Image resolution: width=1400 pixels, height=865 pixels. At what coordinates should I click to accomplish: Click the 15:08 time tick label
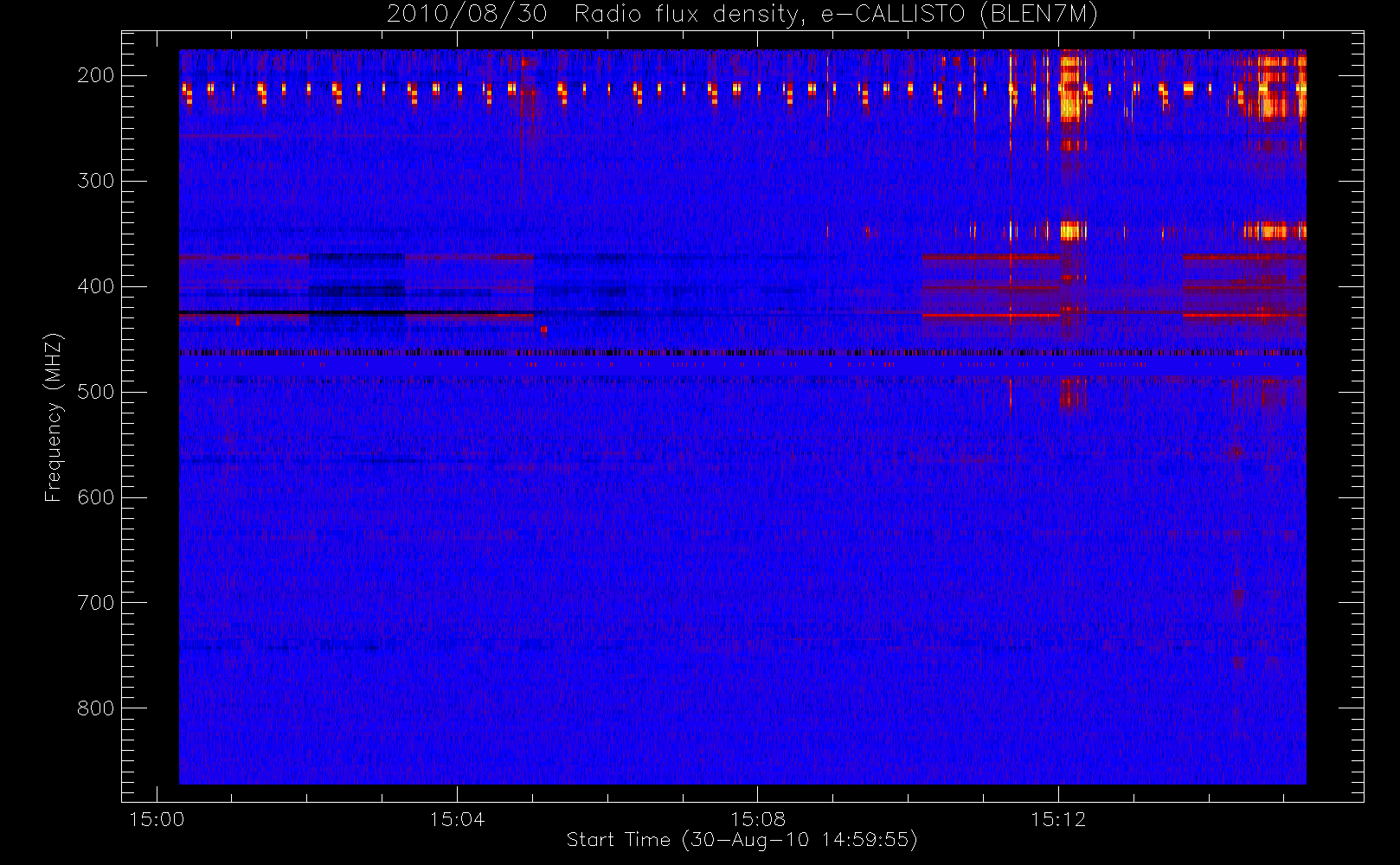click(x=758, y=819)
